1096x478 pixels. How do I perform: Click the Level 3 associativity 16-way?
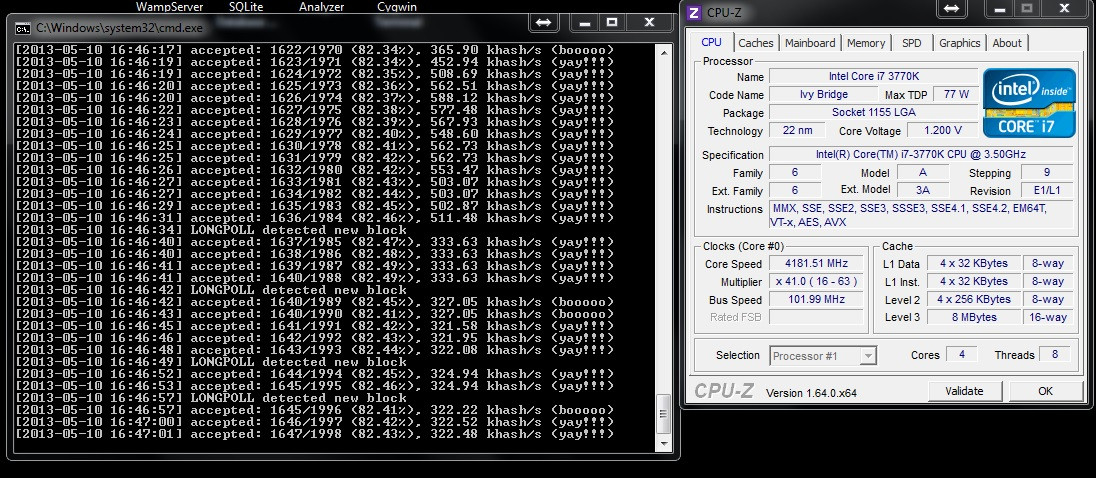coord(1048,317)
